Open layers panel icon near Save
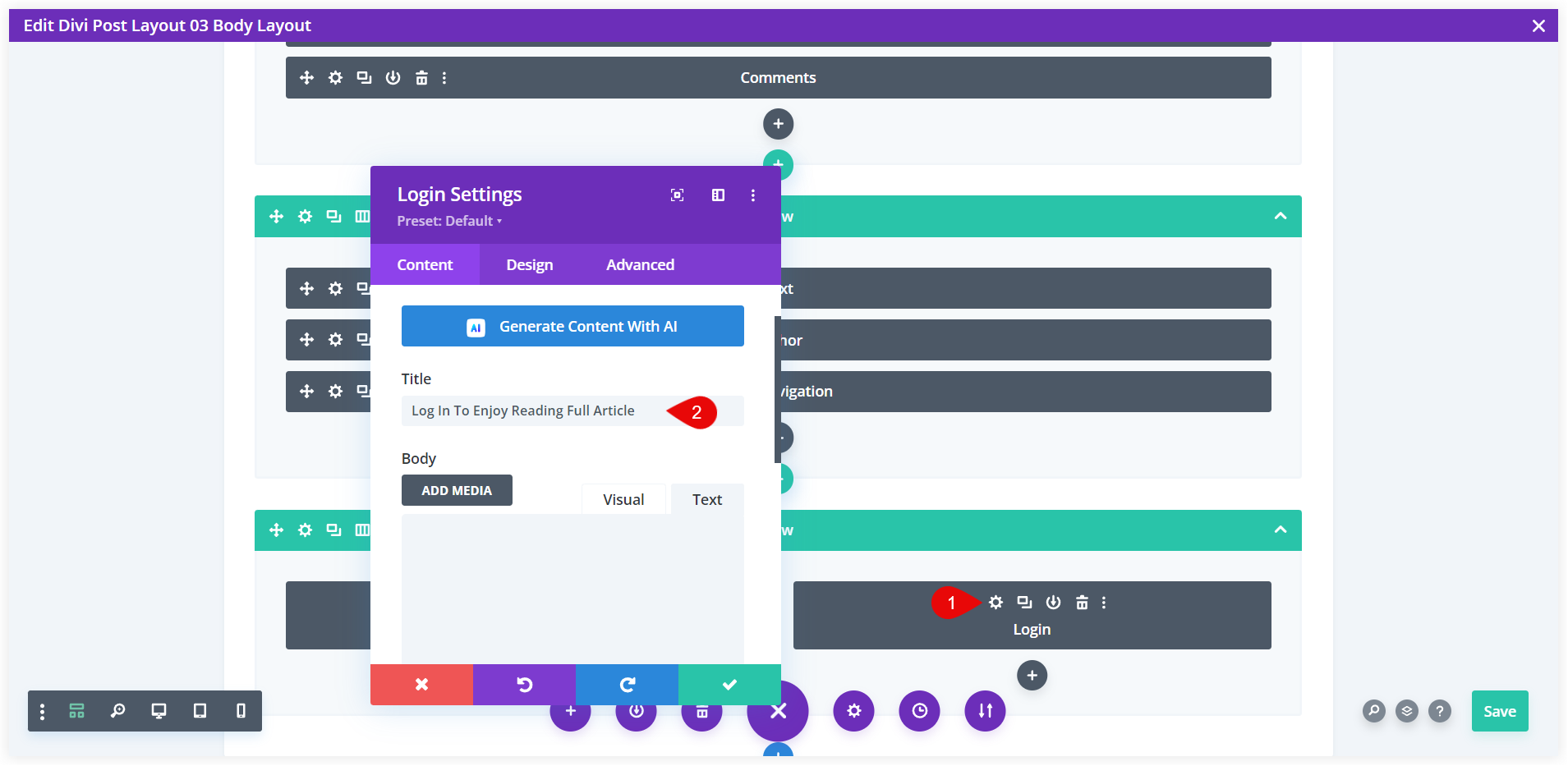 click(x=1406, y=711)
